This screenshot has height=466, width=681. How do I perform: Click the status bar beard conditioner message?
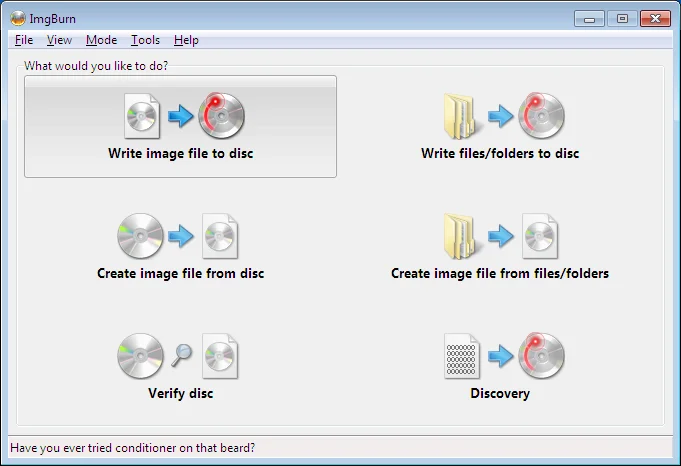pyautogui.click(x=132, y=448)
